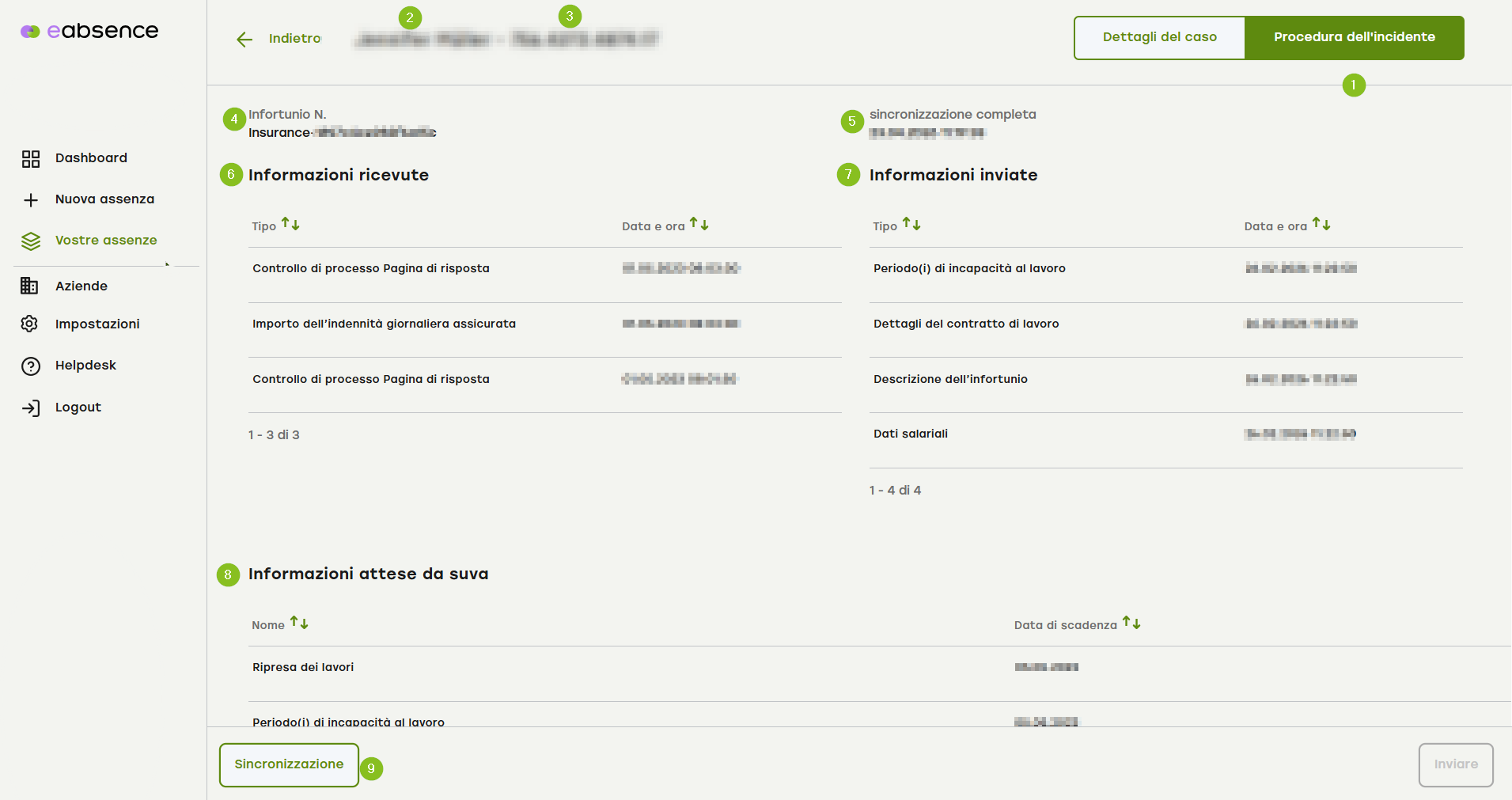Viewport: 1512px width, 800px height.
Task: Open Impostazioni settings page
Action: tap(97, 324)
